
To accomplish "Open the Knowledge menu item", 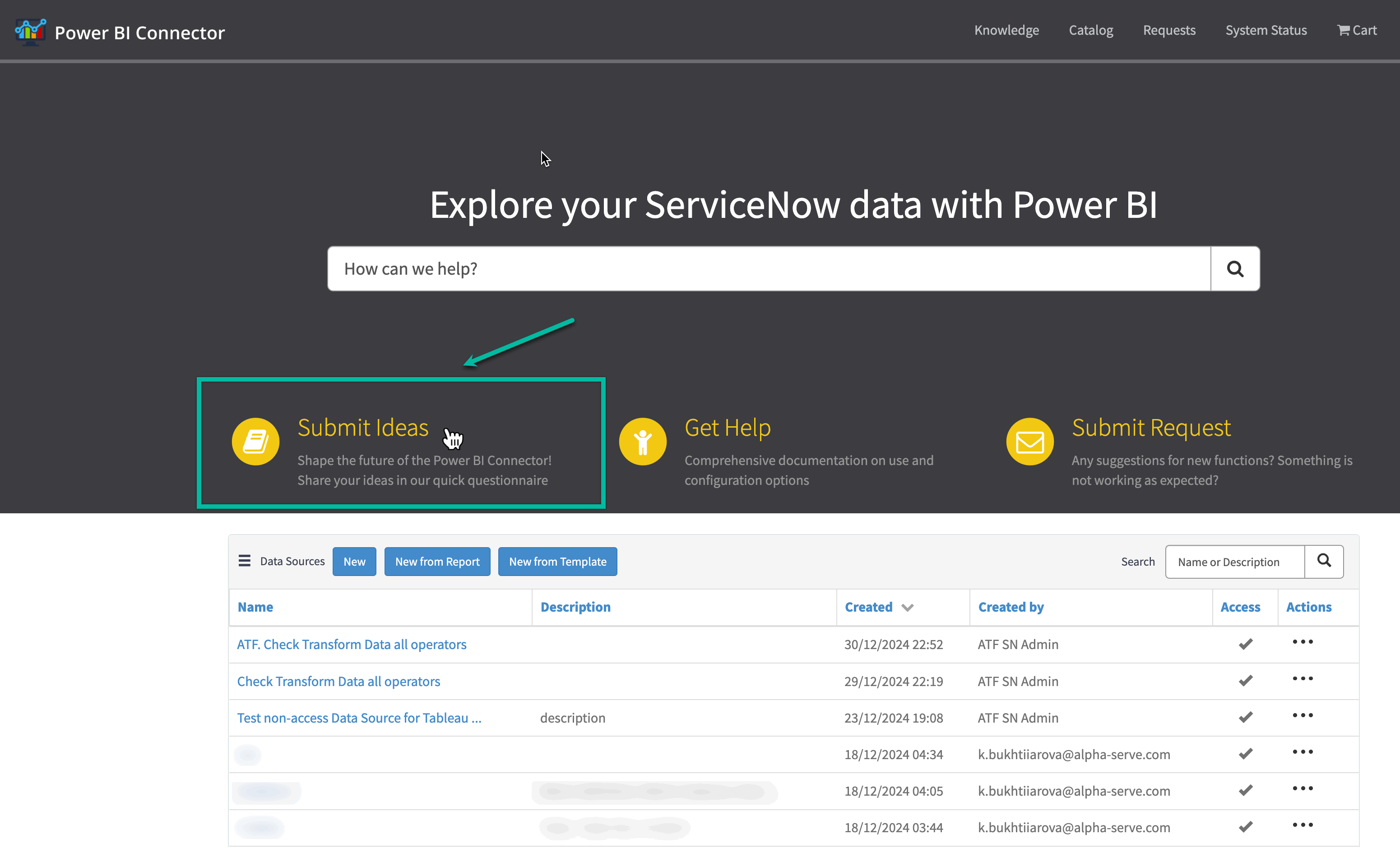I will pyautogui.click(x=1006, y=30).
